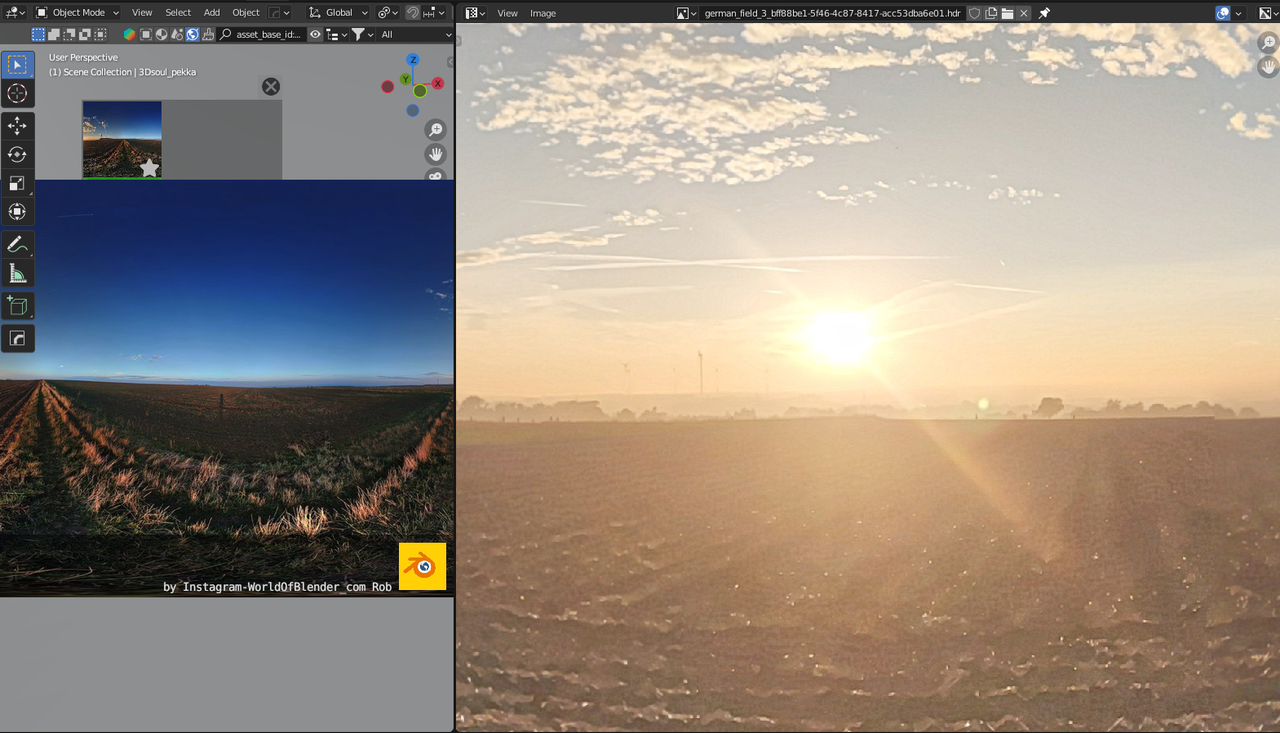Screen dimensions: 1280x733
Task: Open the 3D viewport View menu
Action: 142,13
